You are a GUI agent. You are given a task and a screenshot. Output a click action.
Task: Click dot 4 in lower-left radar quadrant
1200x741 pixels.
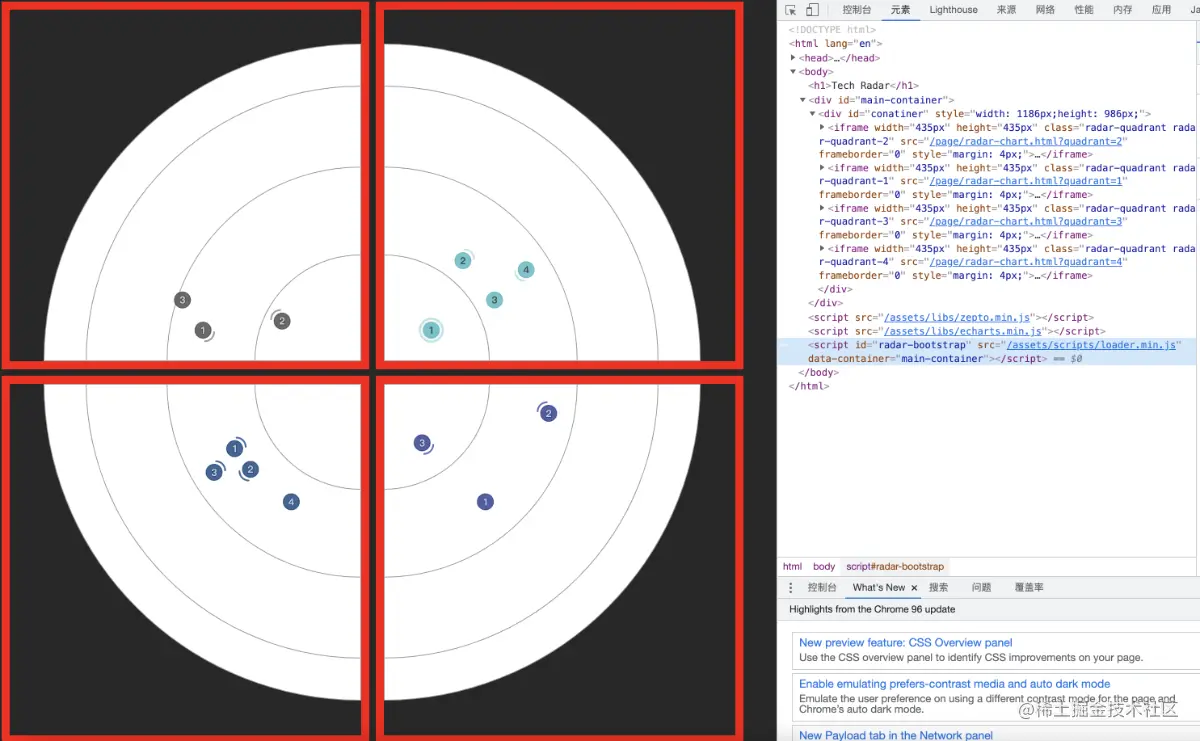291,502
